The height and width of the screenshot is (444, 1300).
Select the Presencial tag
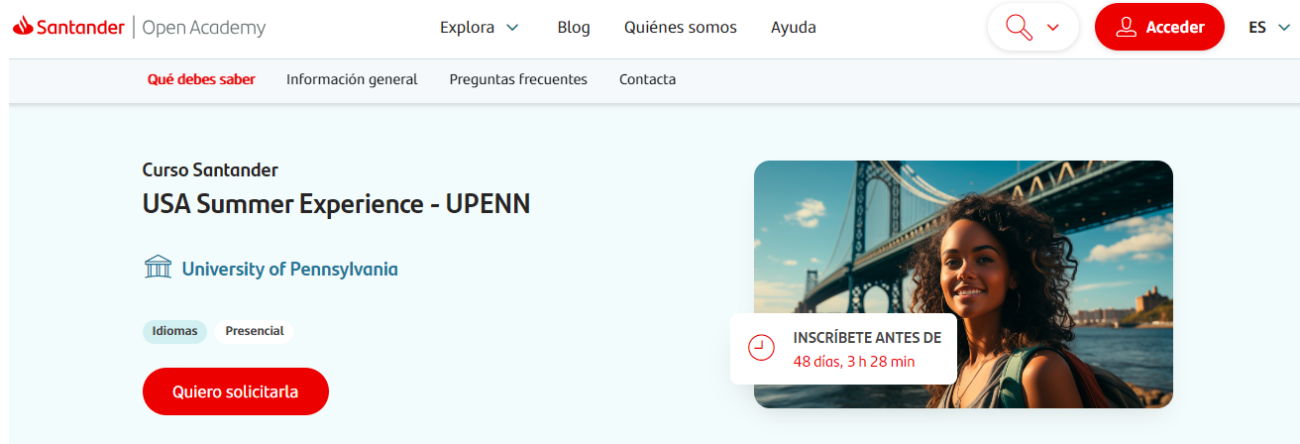tap(254, 331)
